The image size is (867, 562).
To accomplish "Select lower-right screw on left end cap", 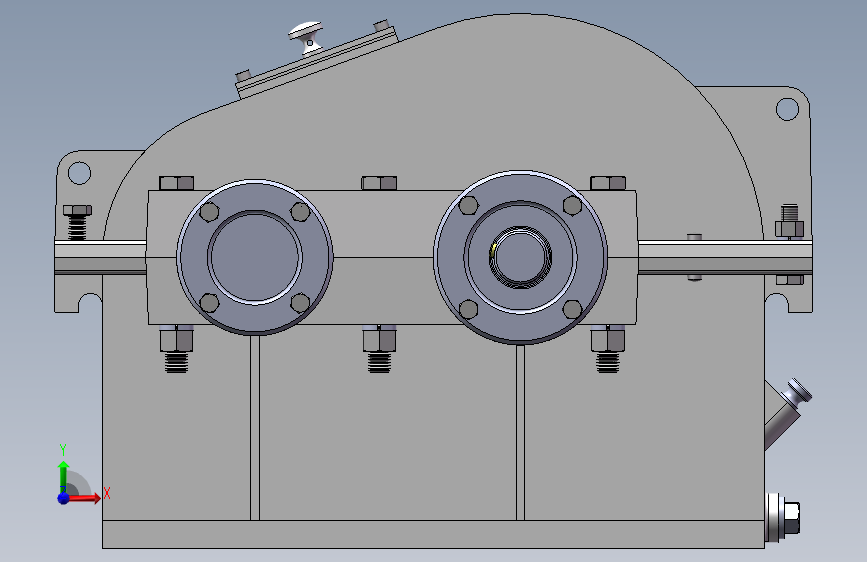I will point(300,303).
